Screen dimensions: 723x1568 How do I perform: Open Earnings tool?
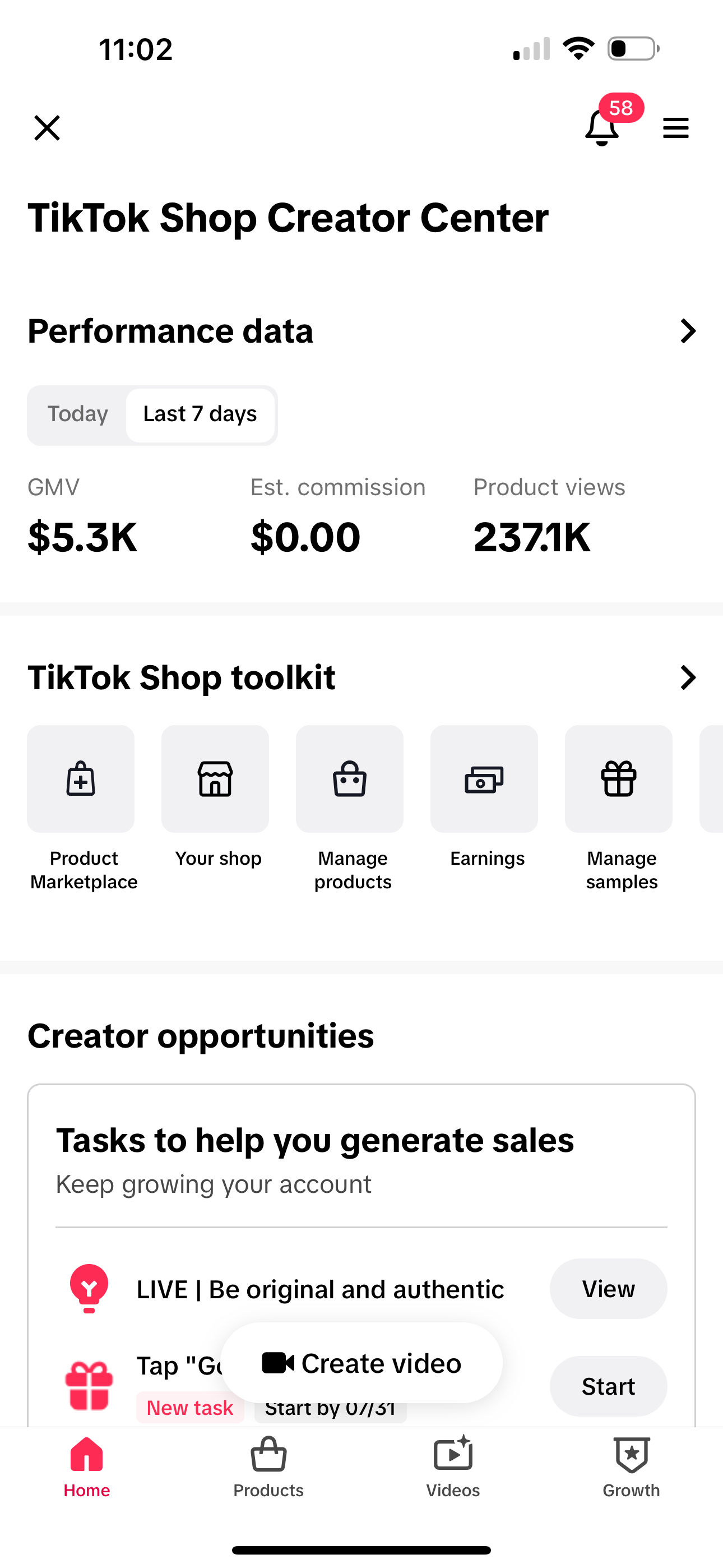point(484,779)
